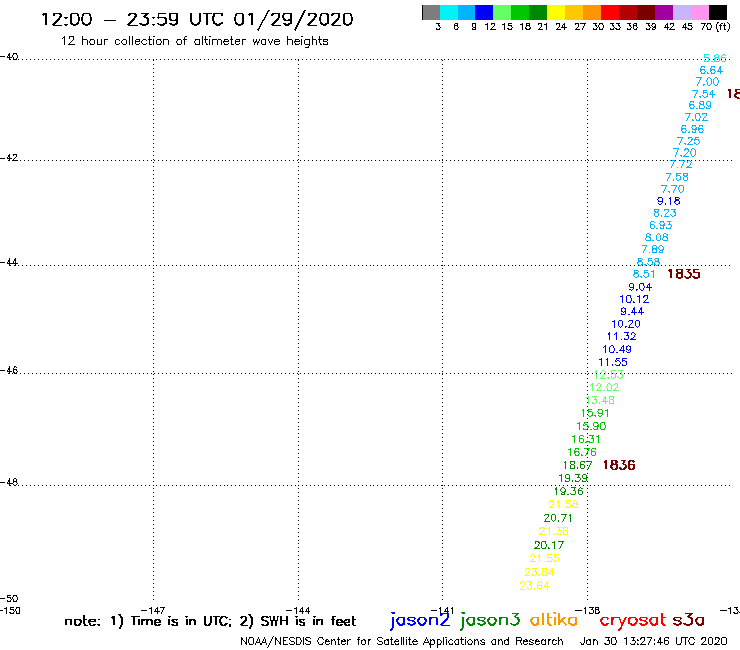This screenshot has height=650, width=740.
Task: Click the 1835 time stamp label
Action: tap(684, 274)
